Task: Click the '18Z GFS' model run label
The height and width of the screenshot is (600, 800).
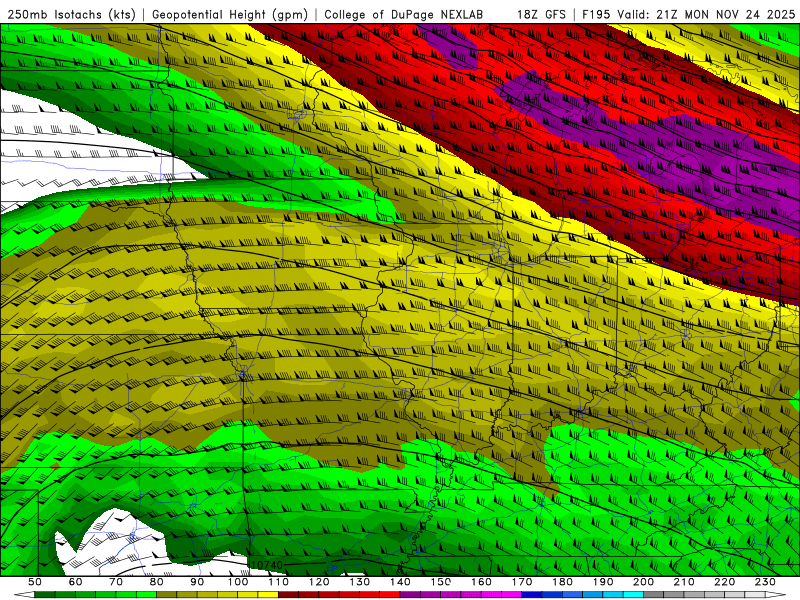Action: click(541, 14)
